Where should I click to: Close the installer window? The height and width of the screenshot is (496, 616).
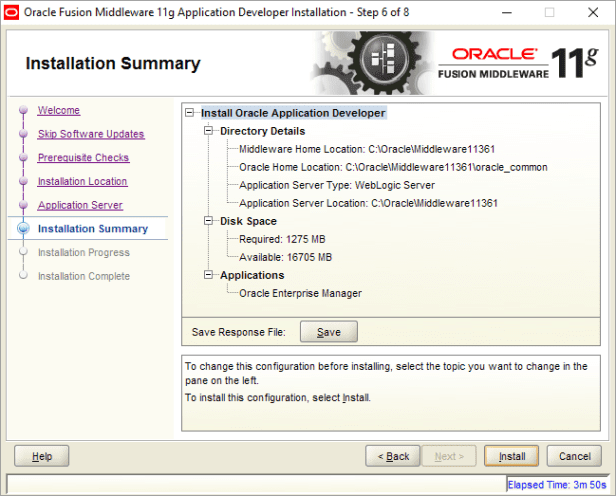(x=593, y=13)
